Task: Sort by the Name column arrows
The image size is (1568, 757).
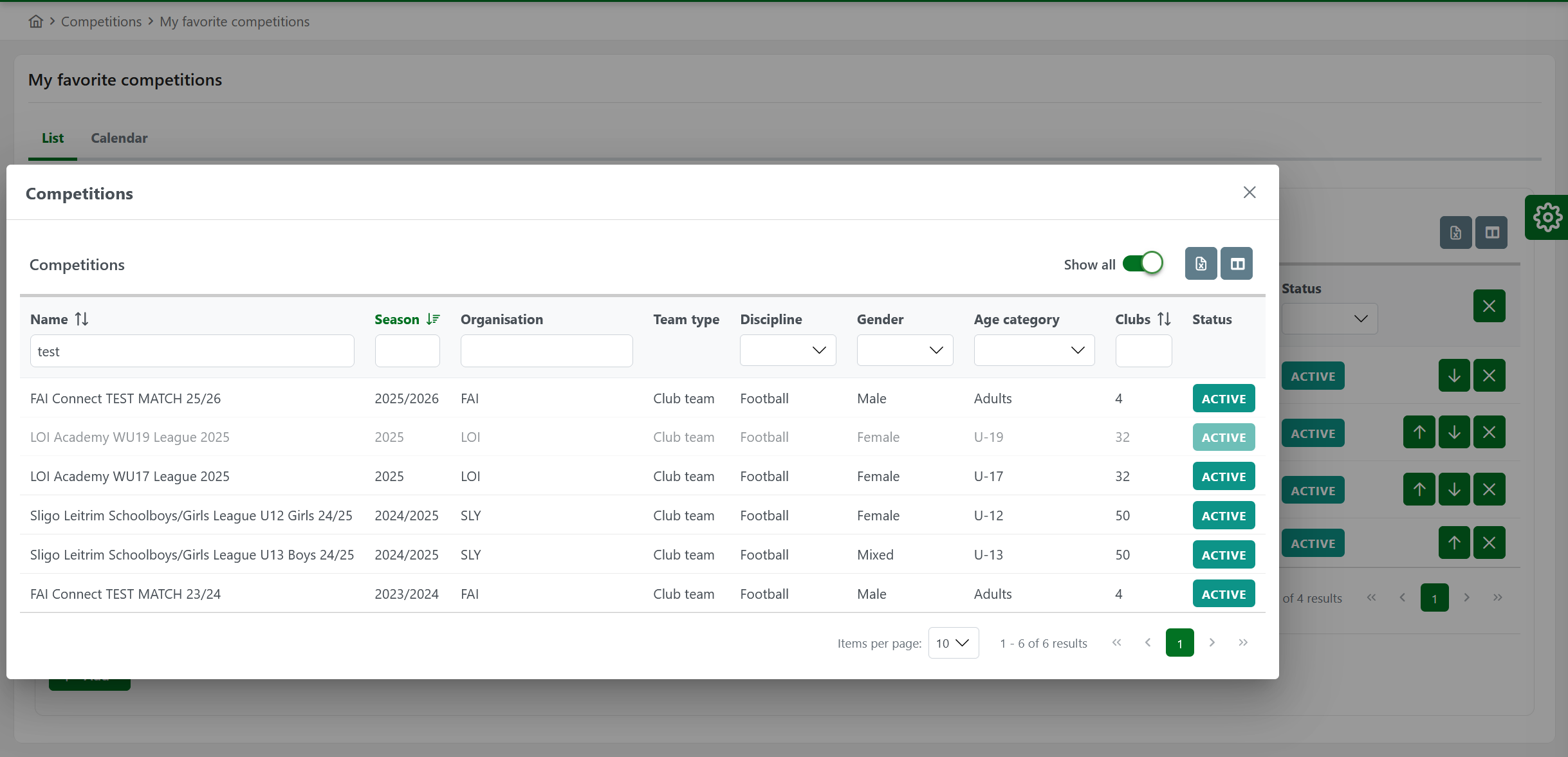Action: (82, 319)
